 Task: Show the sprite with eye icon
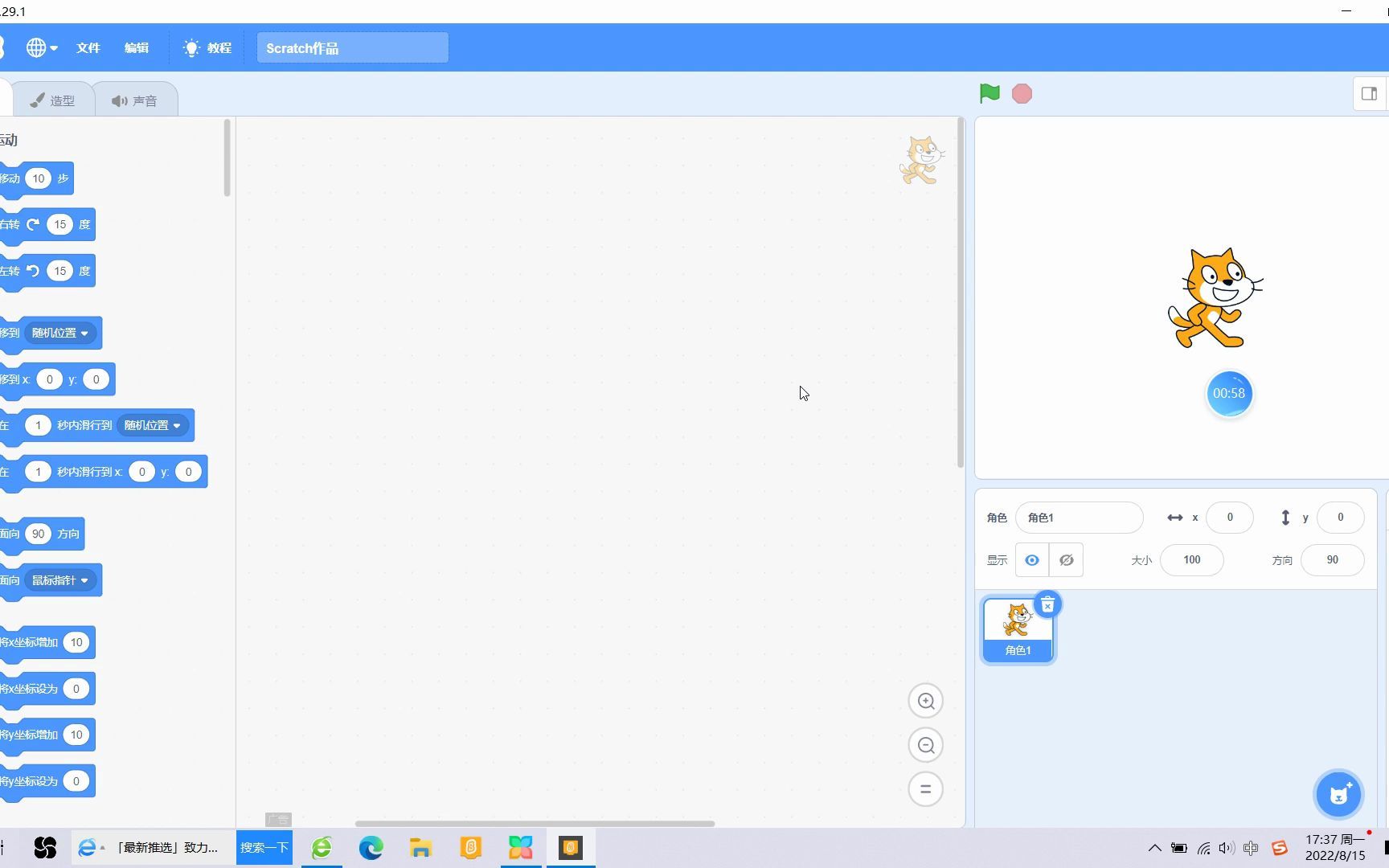[x=1032, y=560]
